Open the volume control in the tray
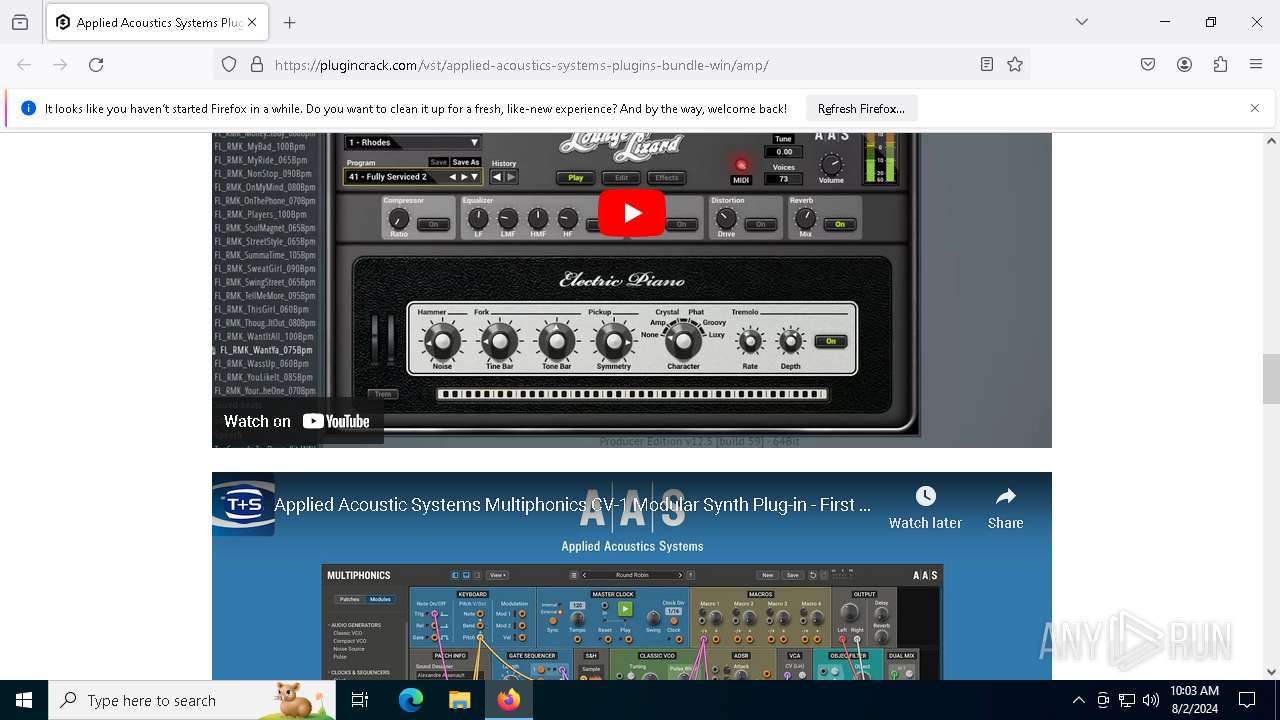The image size is (1280, 720). [x=1151, y=700]
